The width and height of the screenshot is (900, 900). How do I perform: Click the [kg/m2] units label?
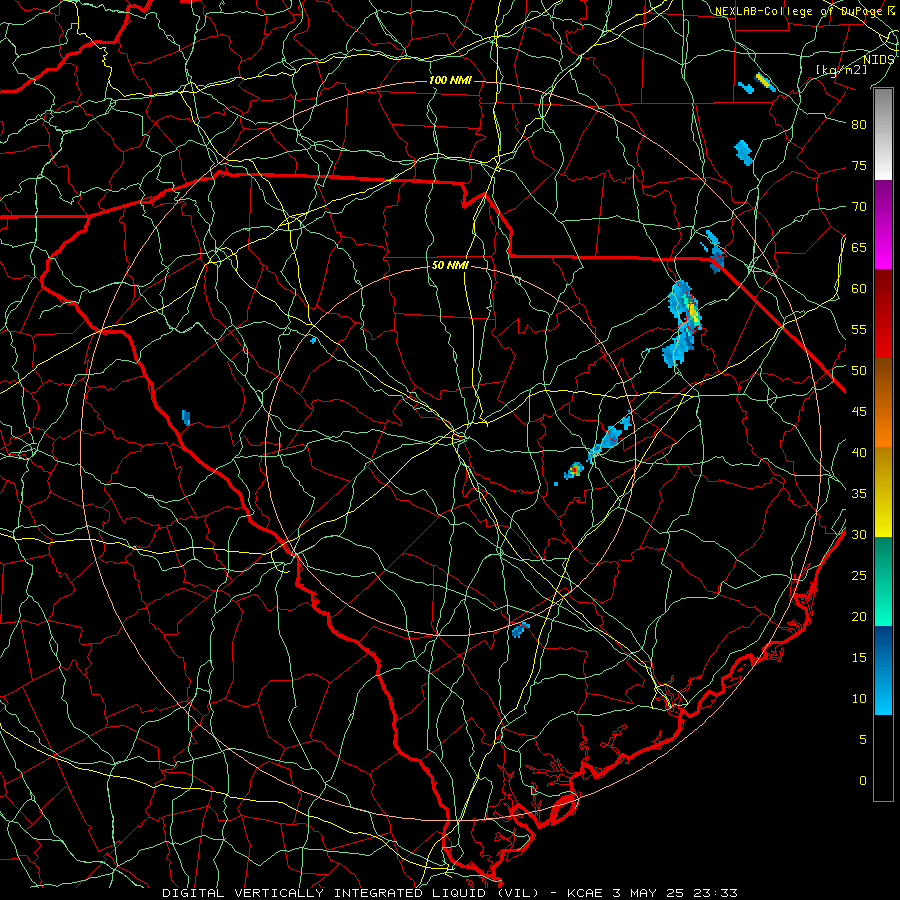click(841, 69)
